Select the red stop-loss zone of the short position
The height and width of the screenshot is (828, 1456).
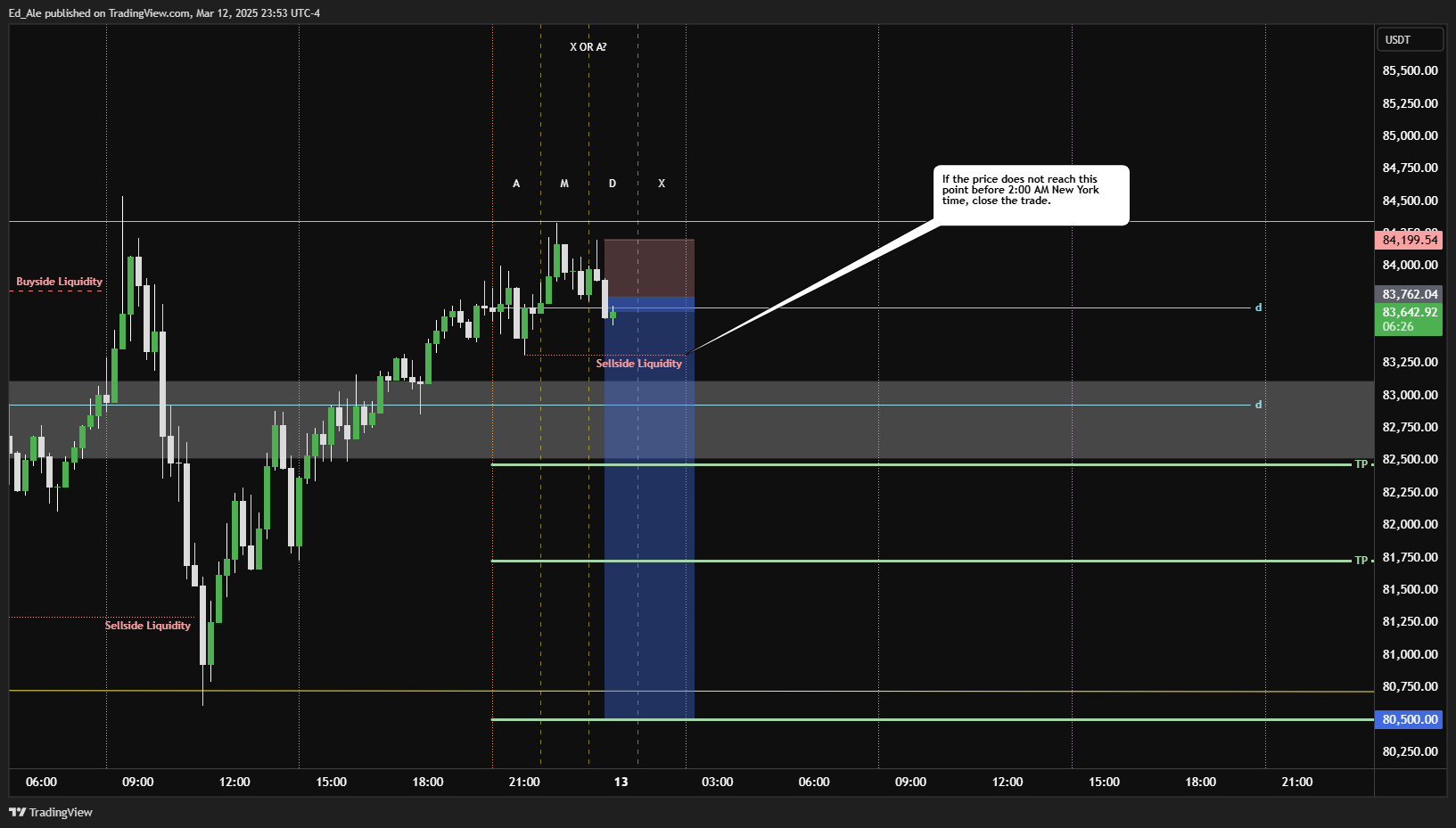[x=649, y=268]
